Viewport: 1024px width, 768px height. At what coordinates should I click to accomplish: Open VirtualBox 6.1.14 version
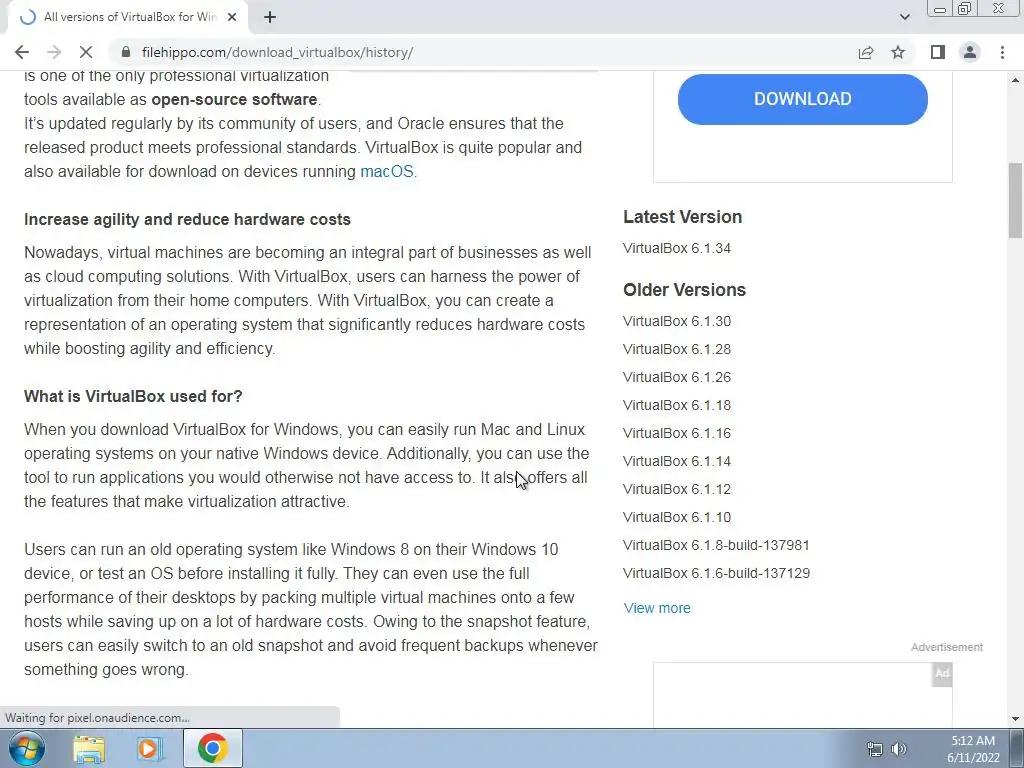pyautogui.click(x=677, y=462)
